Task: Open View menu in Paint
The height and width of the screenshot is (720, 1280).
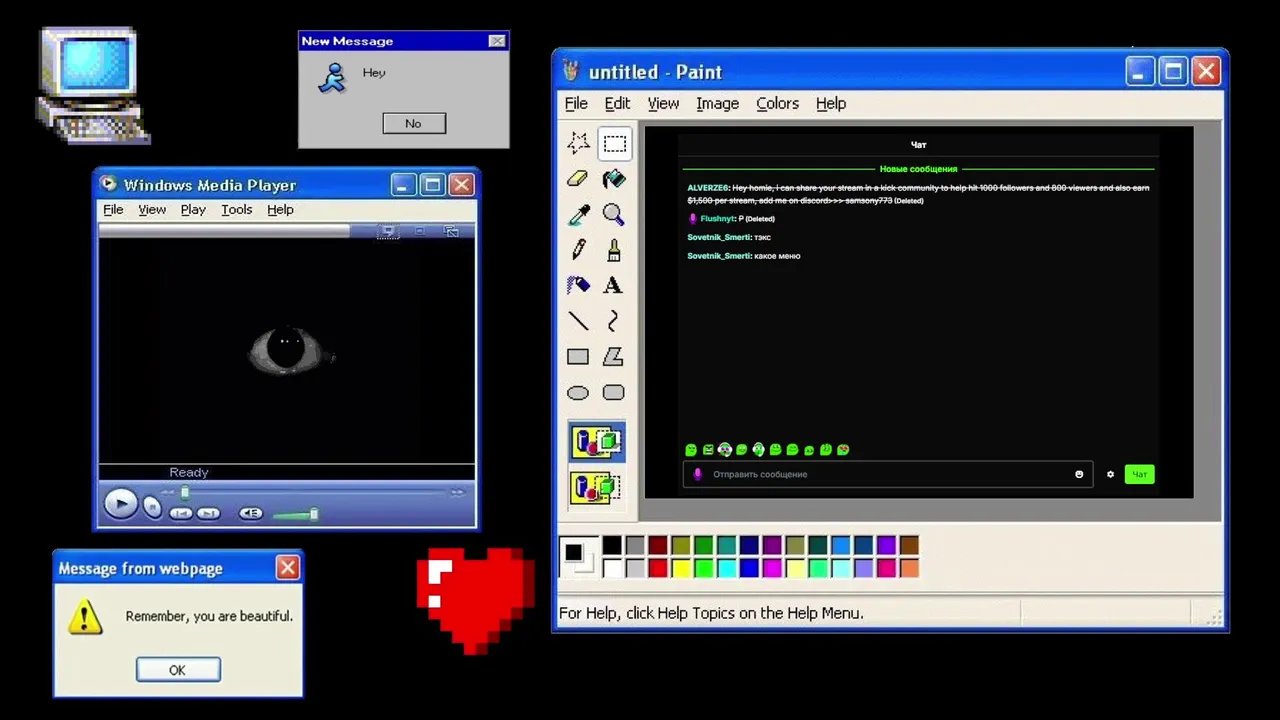Action: (663, 103)
